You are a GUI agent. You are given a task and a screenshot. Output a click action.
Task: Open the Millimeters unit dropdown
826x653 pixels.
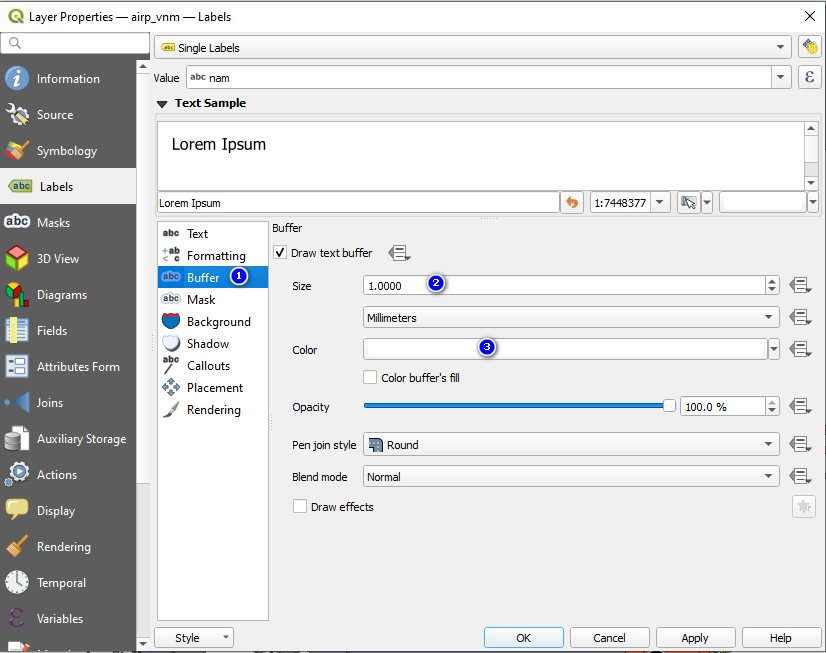coord(571,318)
